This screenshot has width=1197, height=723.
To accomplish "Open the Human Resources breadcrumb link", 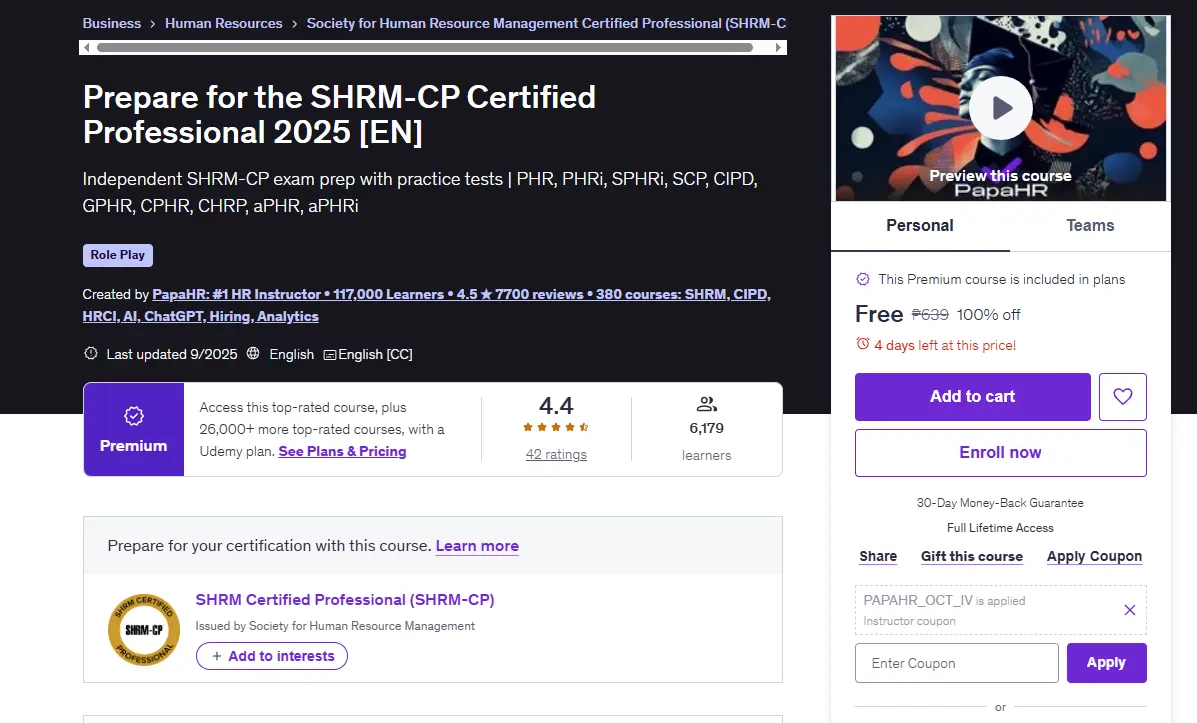I will [x=224, y=24].
